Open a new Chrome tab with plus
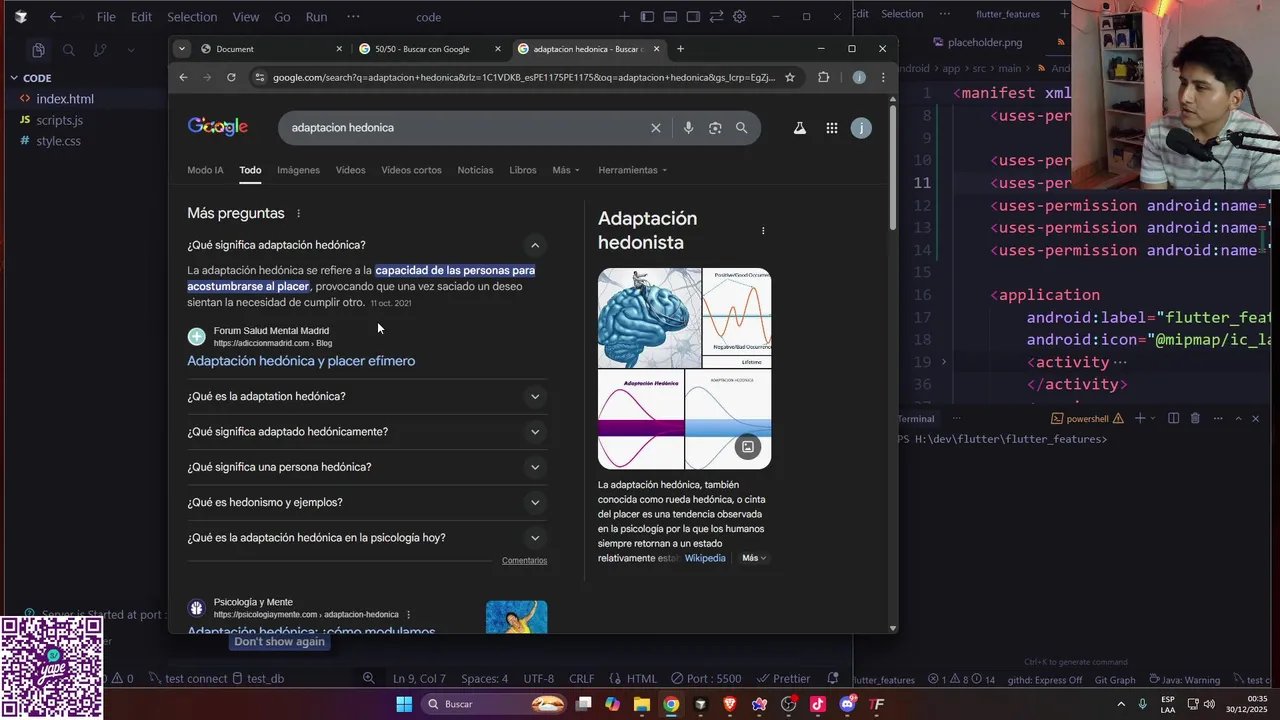 pos(680,49)
